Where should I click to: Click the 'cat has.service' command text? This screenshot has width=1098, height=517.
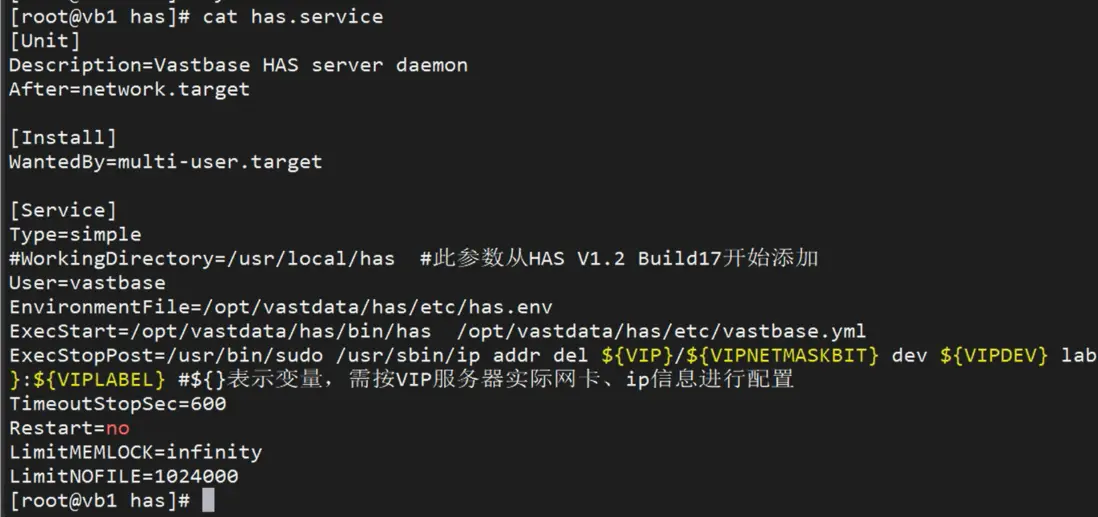point(292,16)
